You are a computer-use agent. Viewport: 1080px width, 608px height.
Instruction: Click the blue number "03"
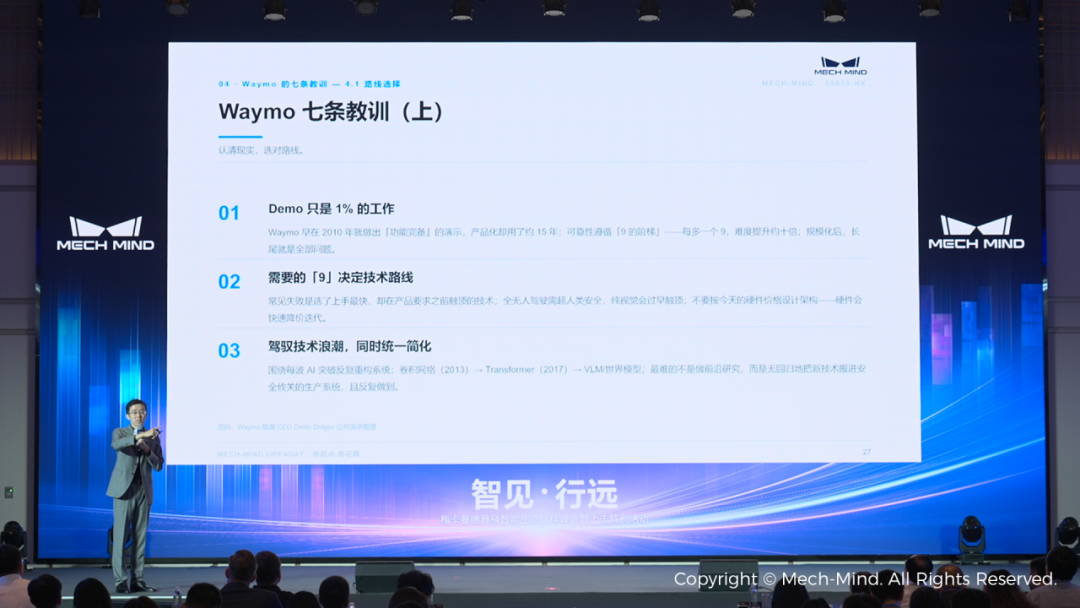click(x=229, y=350)
